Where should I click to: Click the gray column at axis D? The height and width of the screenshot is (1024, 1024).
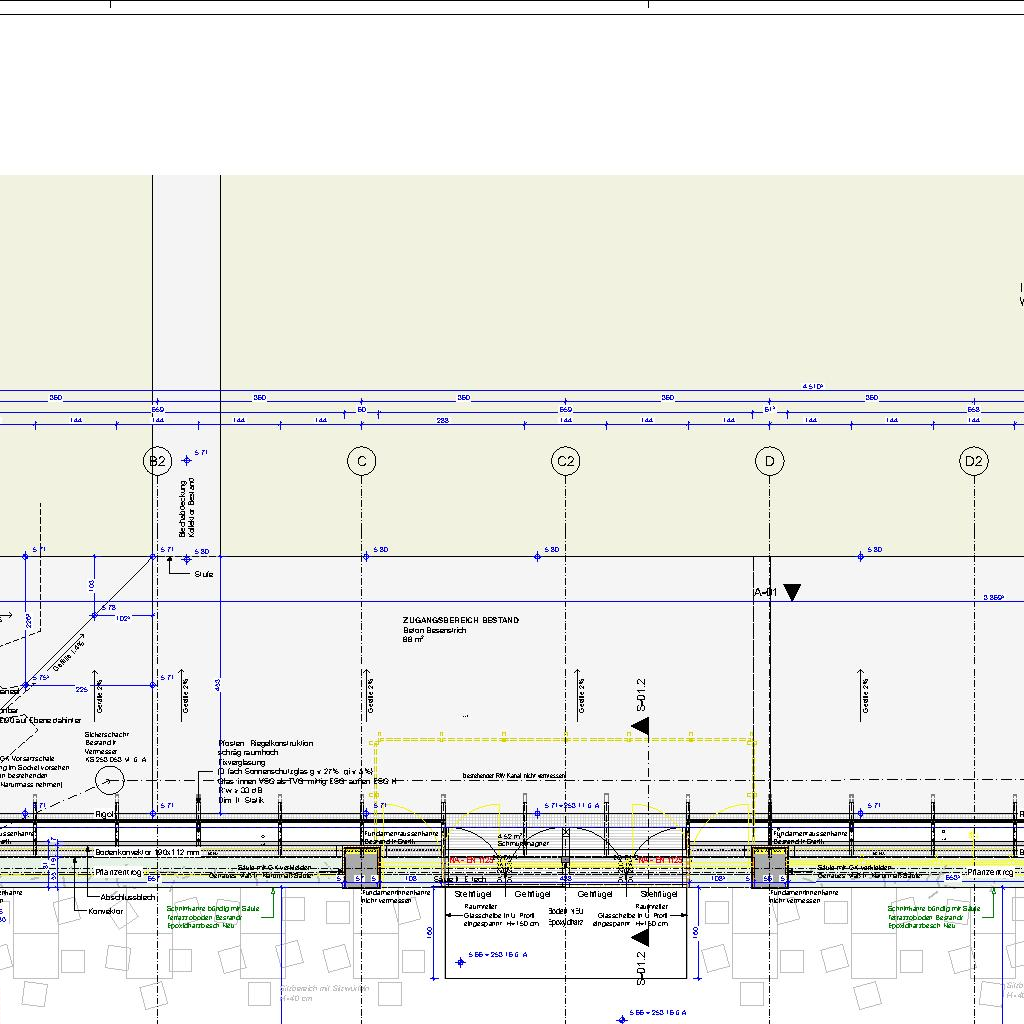pos(767,866)
